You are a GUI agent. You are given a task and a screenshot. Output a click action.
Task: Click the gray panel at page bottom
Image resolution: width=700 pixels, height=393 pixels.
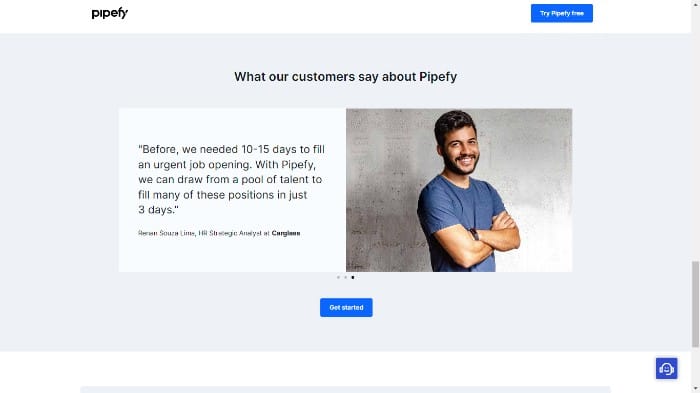(x=345, y=390)
